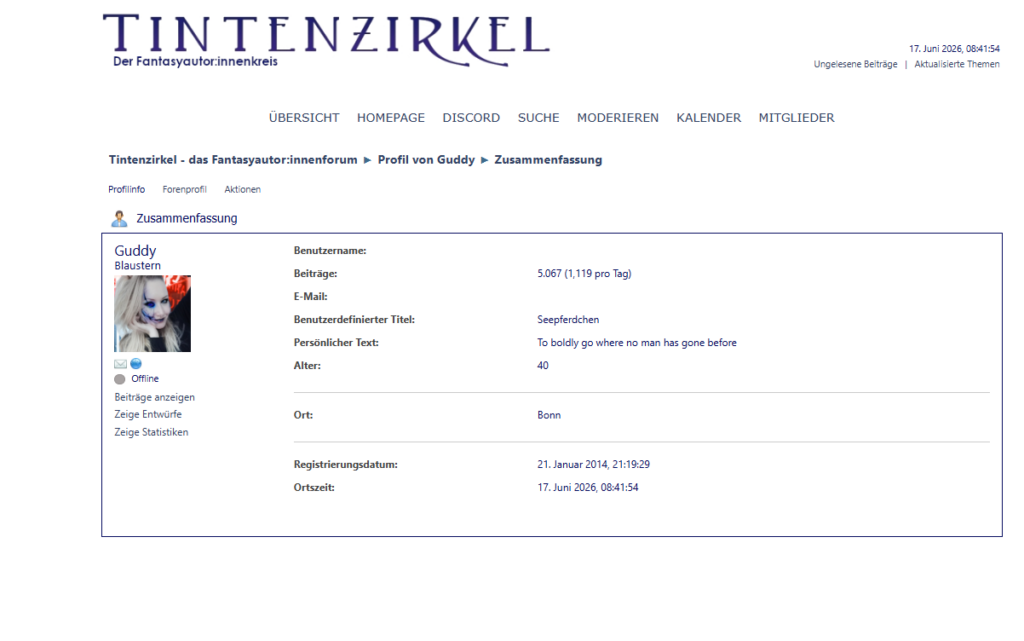Click the Blaustern rank text
The image size is (1024, 641).
pyautogui.click(x=137, y=266)
